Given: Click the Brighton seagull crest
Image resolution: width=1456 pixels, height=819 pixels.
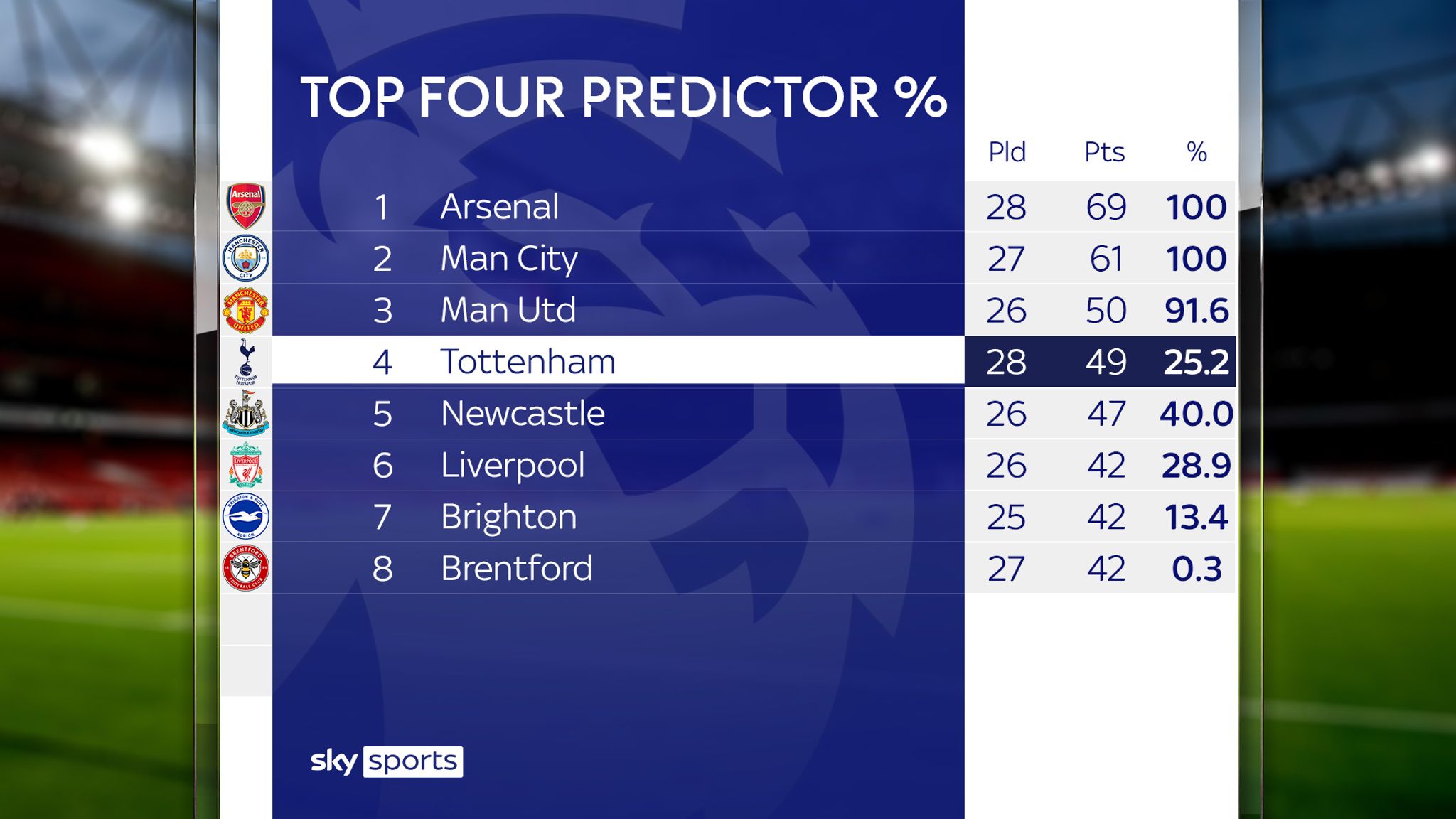Looking at the screenshot, I should pyautogui.click(x=246, y=516).
